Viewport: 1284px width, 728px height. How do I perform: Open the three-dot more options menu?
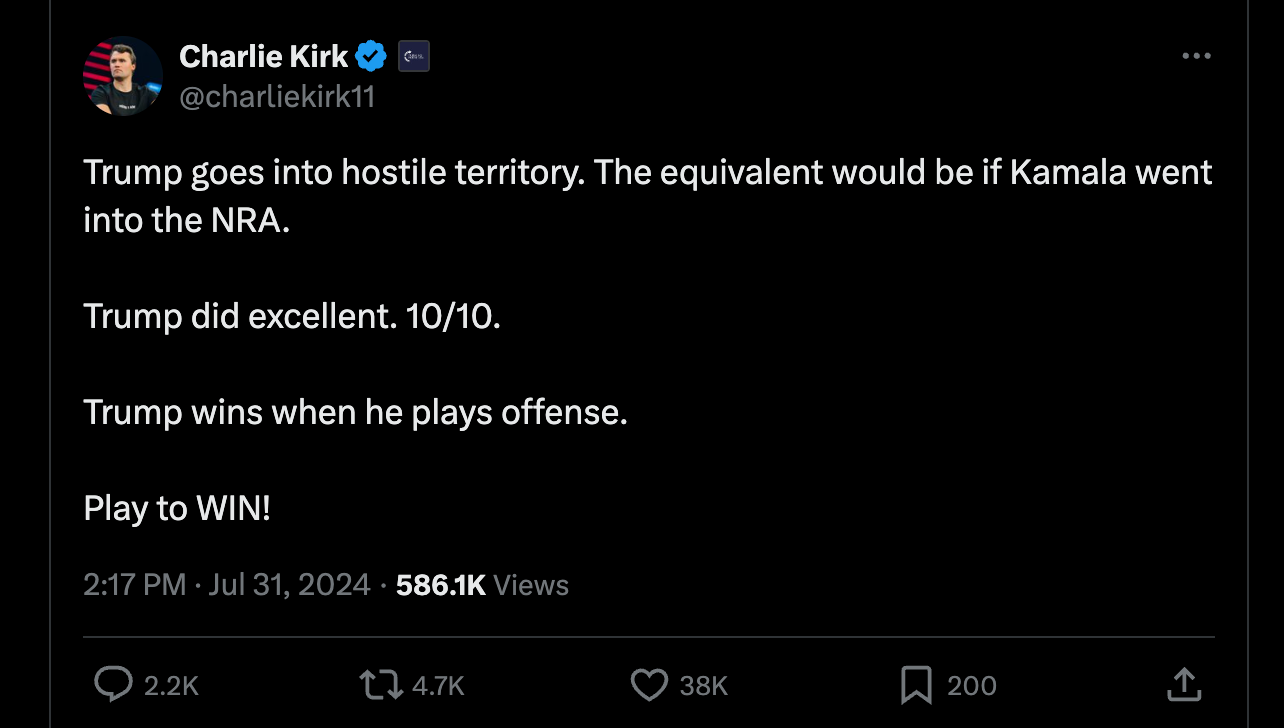click(1196, 56)
